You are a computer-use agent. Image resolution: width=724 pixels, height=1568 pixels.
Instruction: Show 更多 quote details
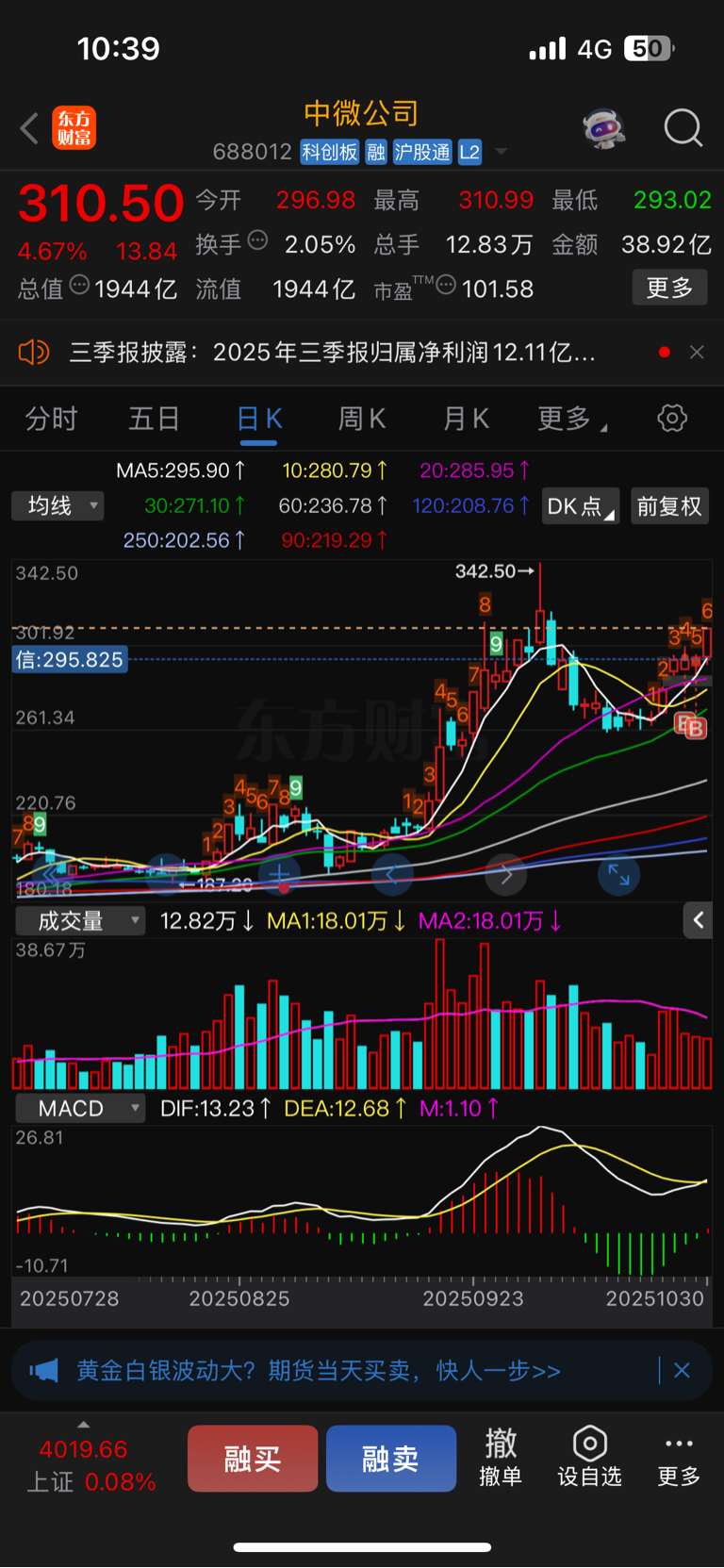click(669, 288)
